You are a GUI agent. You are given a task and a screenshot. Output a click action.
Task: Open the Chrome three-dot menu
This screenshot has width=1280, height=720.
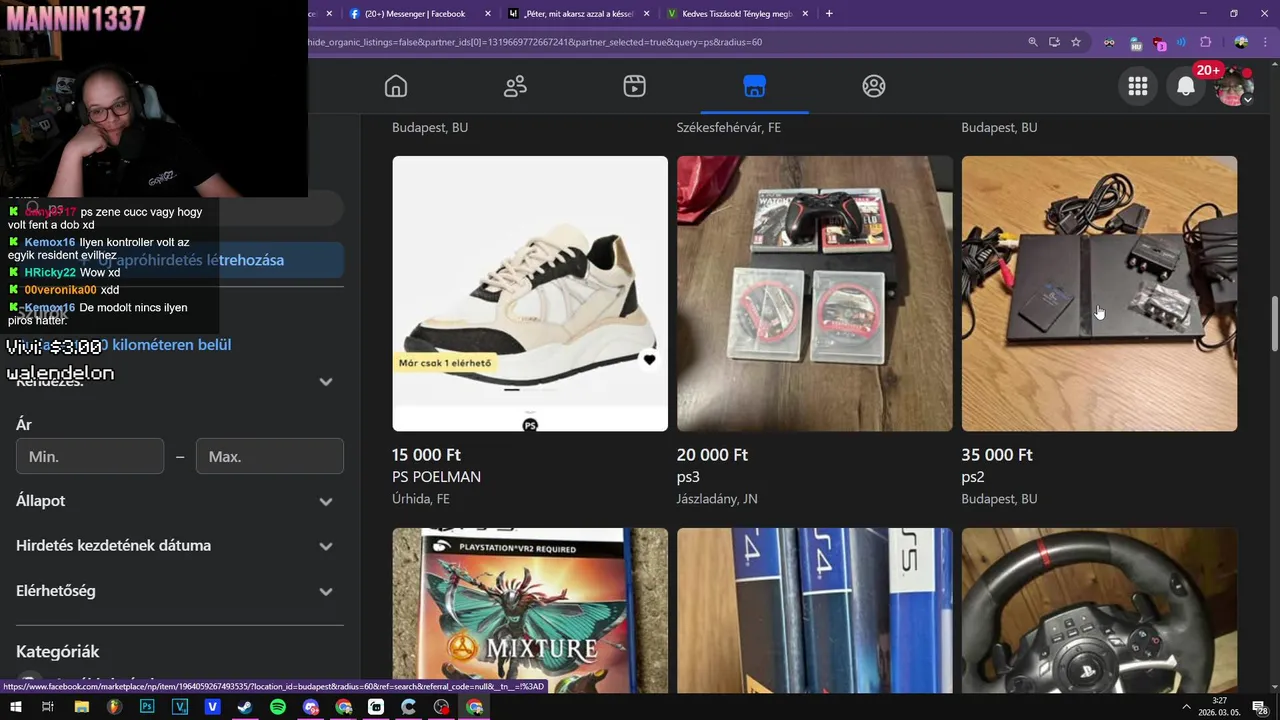coord(1265,42)
